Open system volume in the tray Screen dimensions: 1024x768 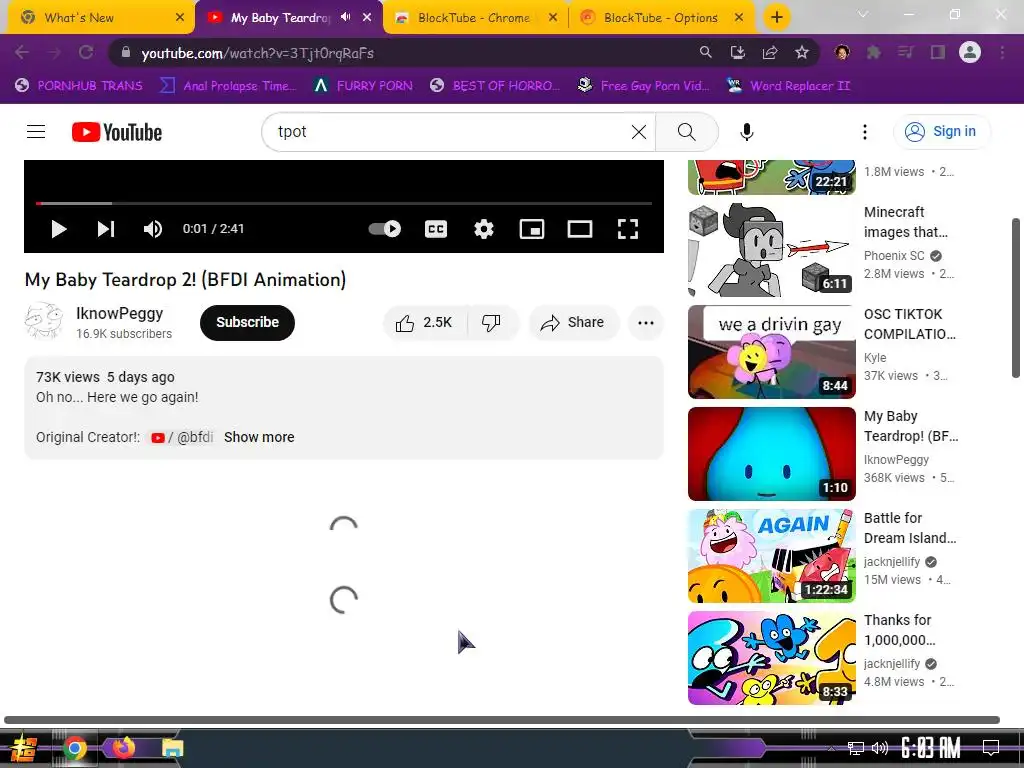click(x=880, y=748)
